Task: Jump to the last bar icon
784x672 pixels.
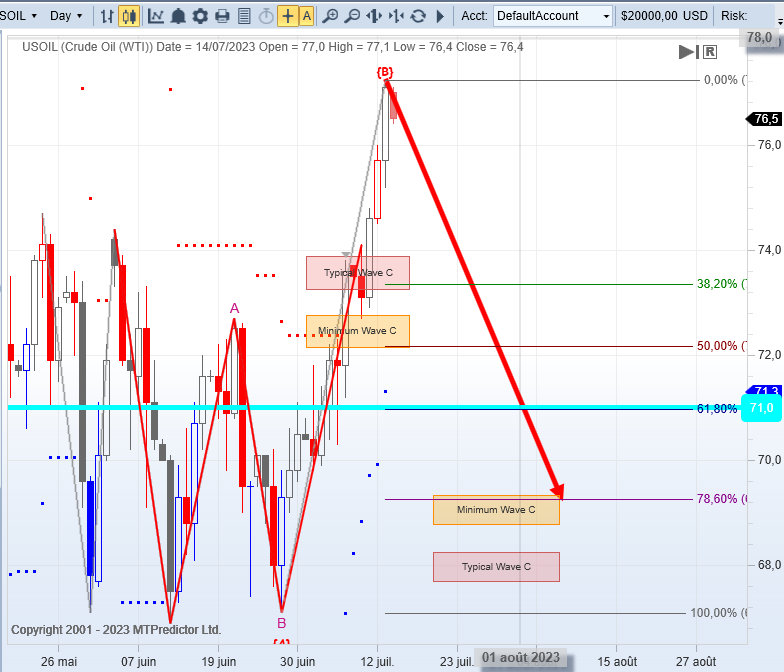Action: click(688, 52)
